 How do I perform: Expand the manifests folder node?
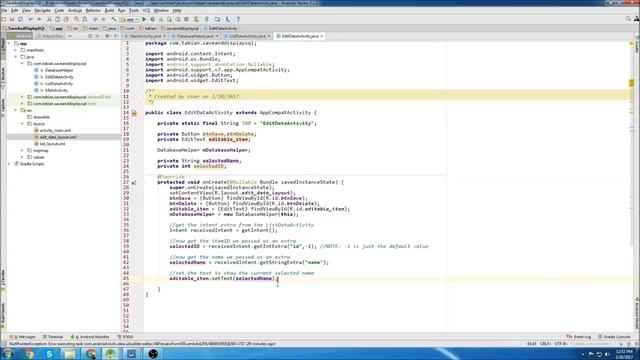[16, 50]
